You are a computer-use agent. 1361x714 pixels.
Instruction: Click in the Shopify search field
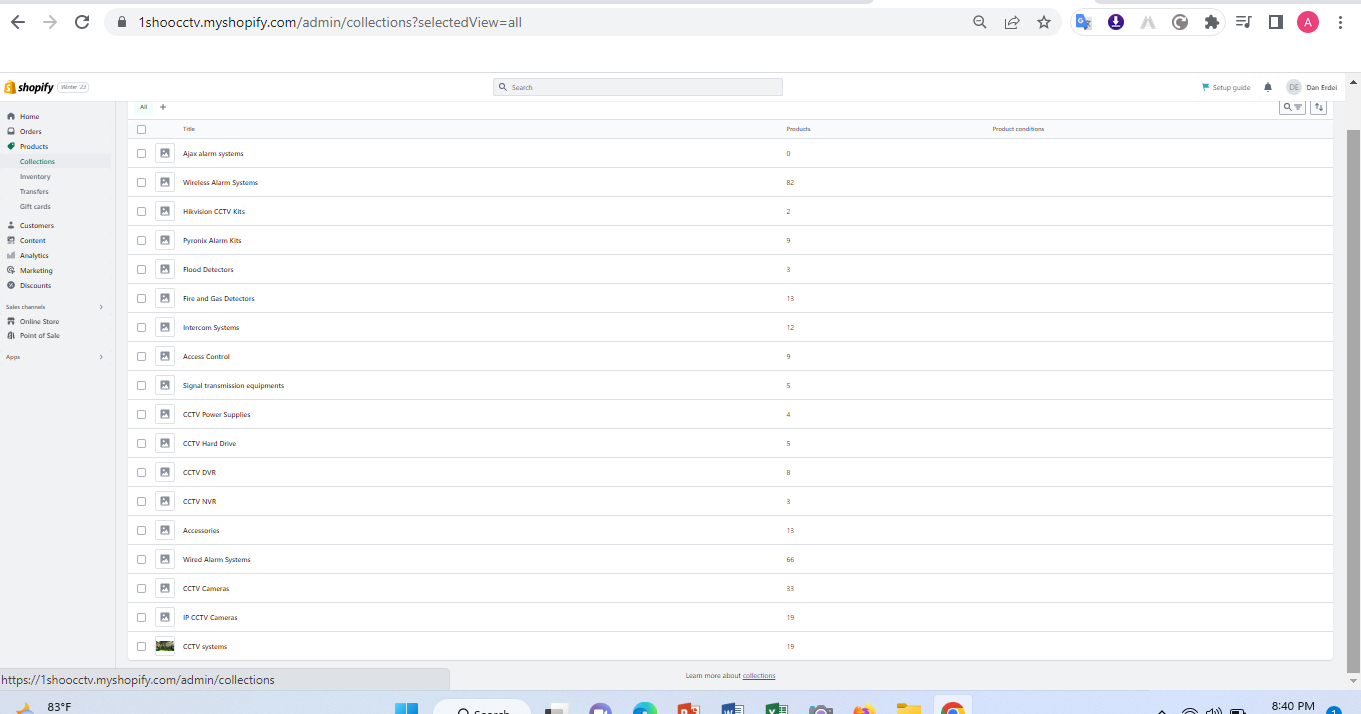(640, 87)
